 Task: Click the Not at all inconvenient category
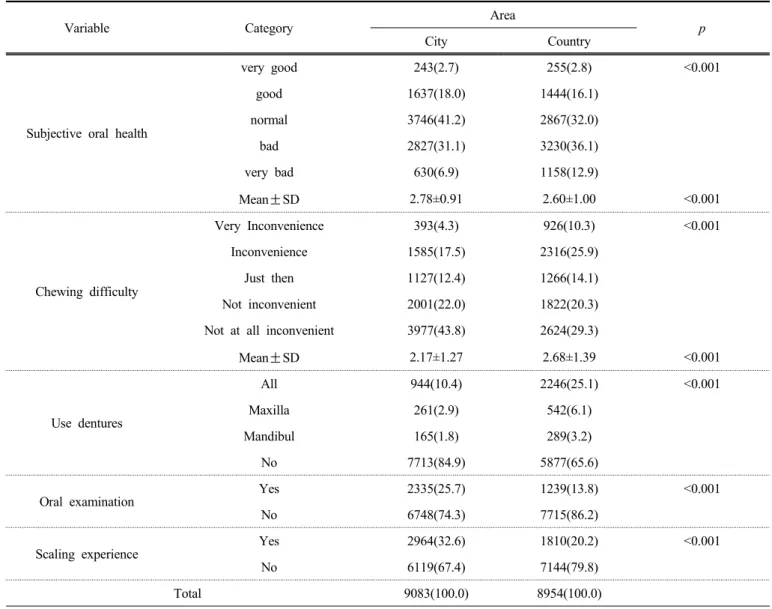[269, 330]
